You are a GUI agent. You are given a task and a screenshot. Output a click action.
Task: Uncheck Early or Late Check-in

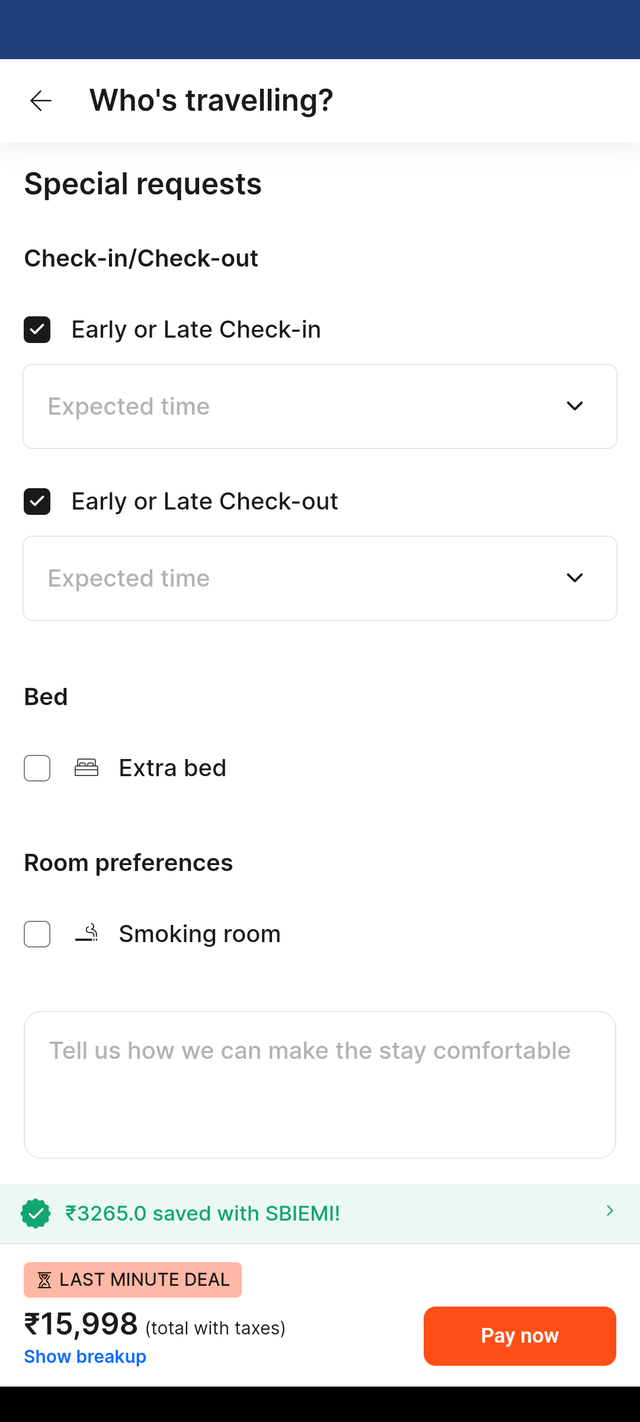coord(37,330)
